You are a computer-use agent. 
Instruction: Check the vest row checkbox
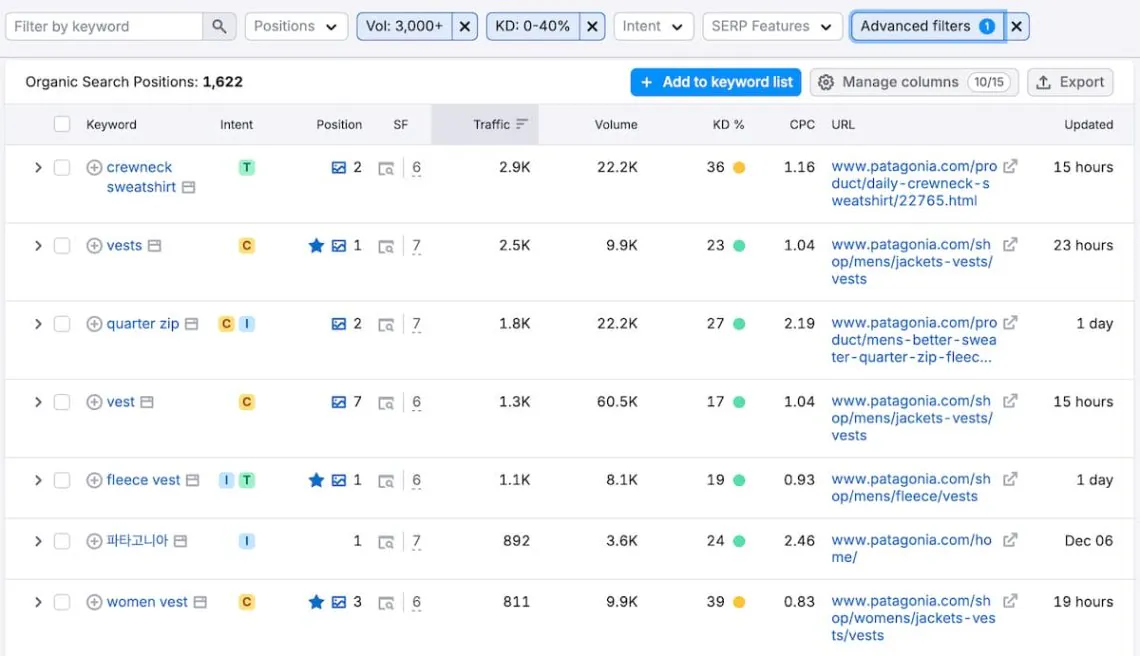point(62,402)
